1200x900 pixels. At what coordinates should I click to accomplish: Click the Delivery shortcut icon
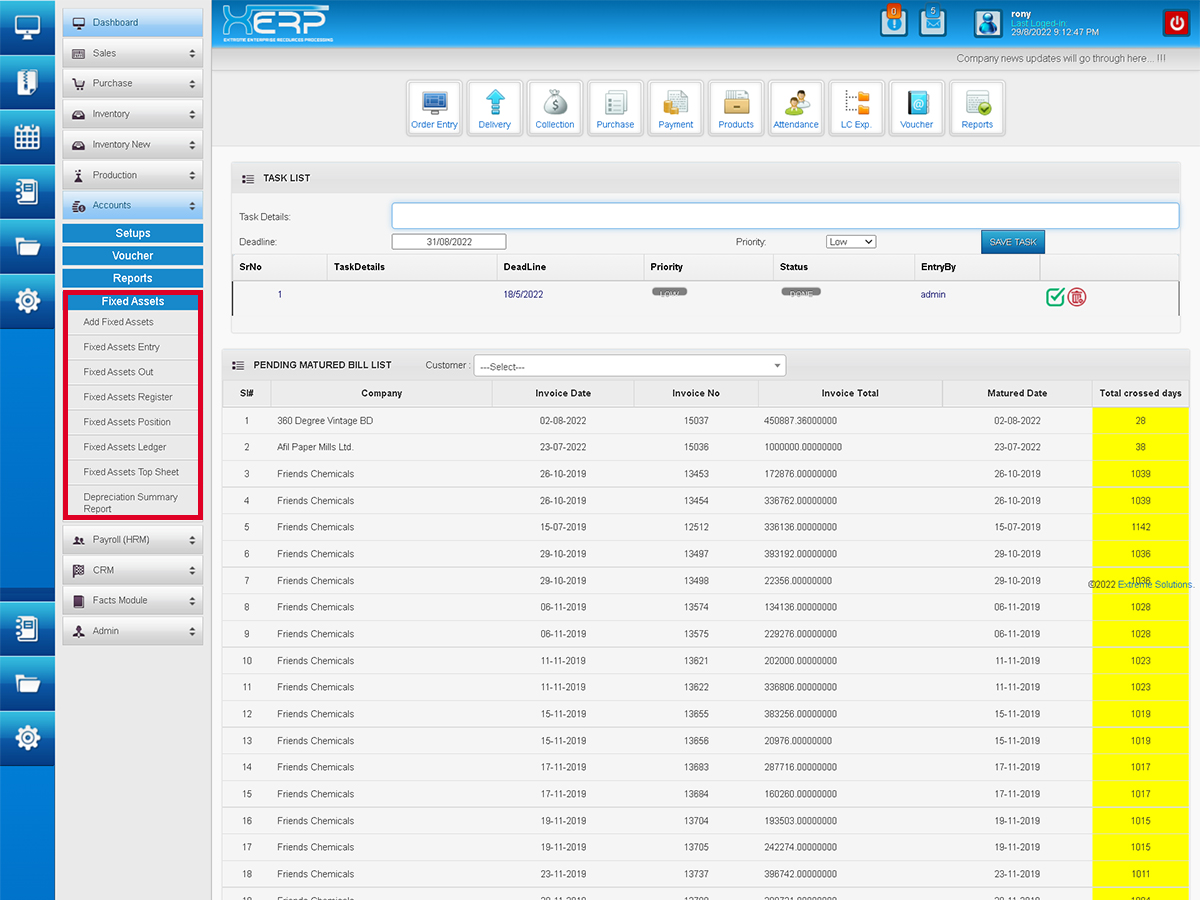pyautogui.click(x=494, y=107)
